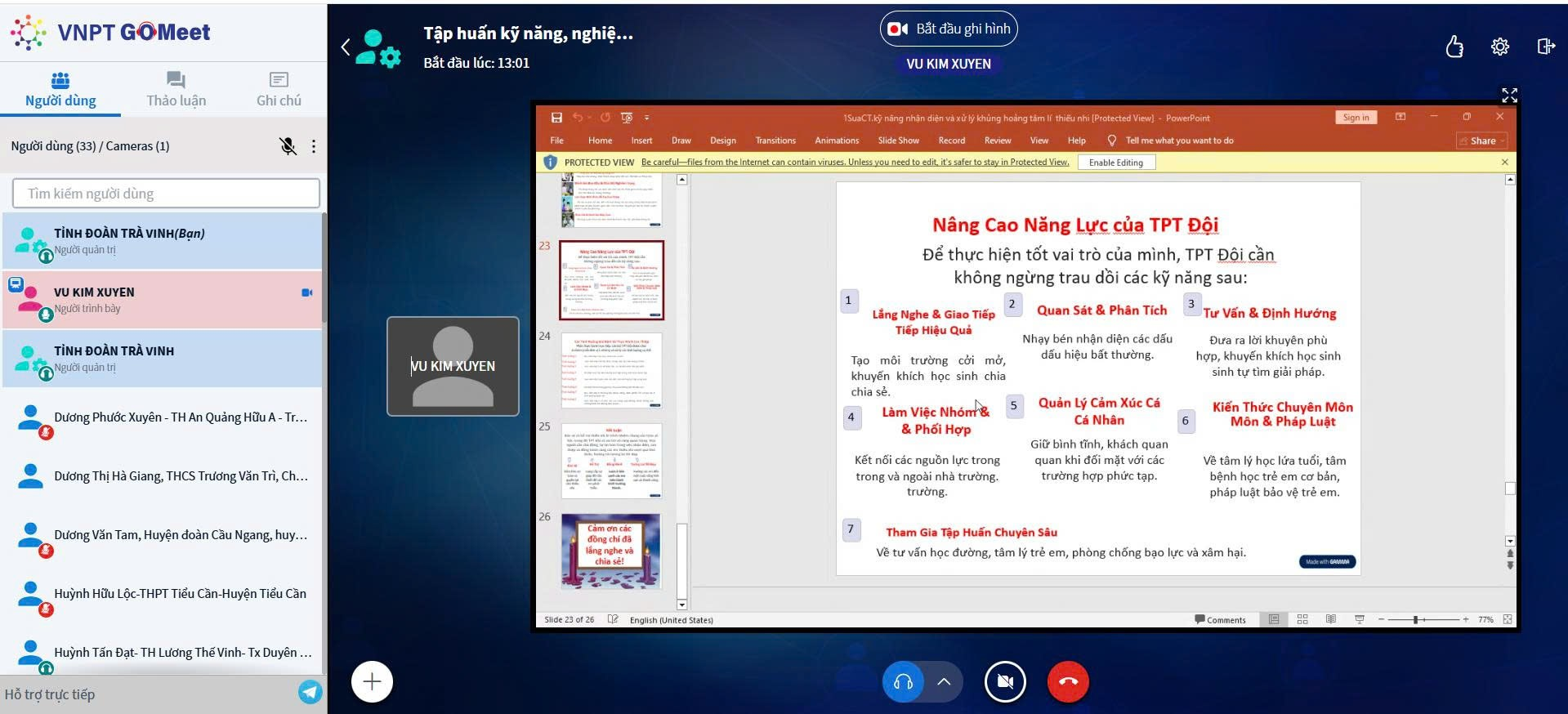The image size is (1568, 714).
Task: Click the headphones audio button
Action: coord(903,681)
